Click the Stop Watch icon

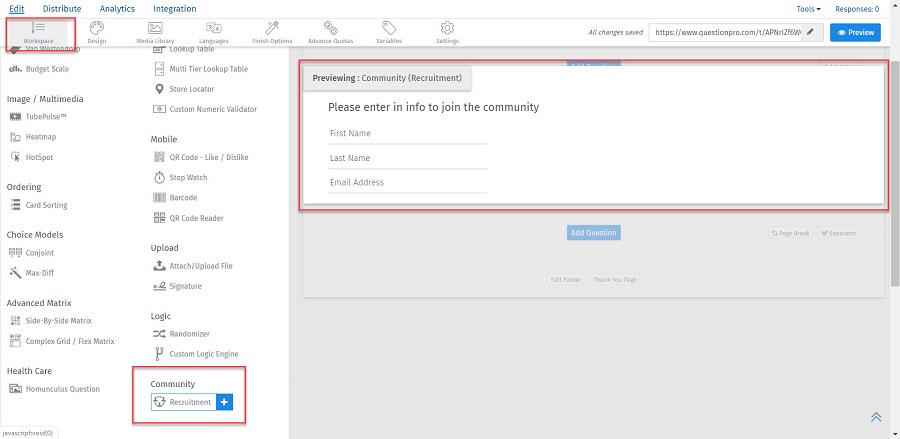[160, 177]
